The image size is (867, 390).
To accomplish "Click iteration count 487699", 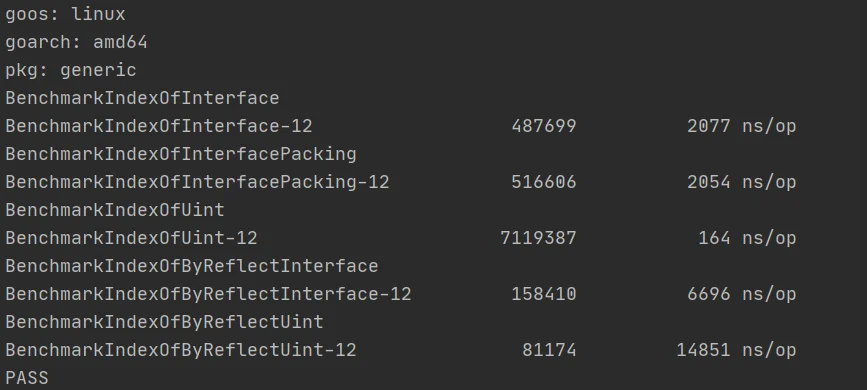I will point(544,126).
